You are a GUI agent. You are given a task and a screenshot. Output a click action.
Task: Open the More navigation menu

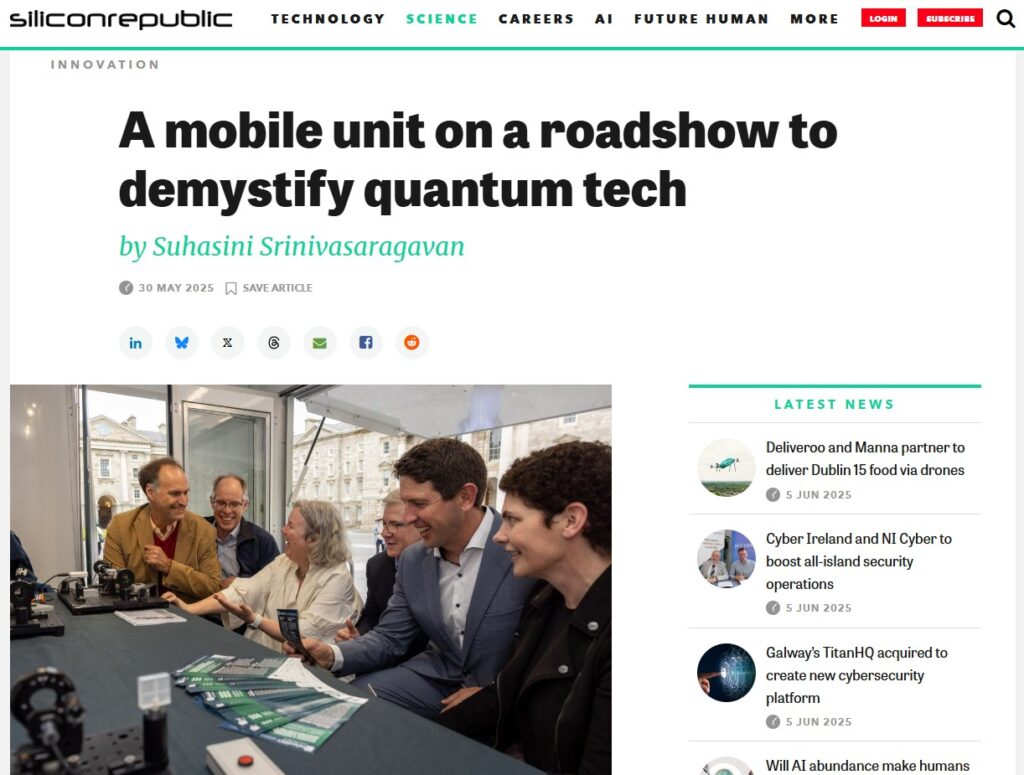click(x=814, y=19)
